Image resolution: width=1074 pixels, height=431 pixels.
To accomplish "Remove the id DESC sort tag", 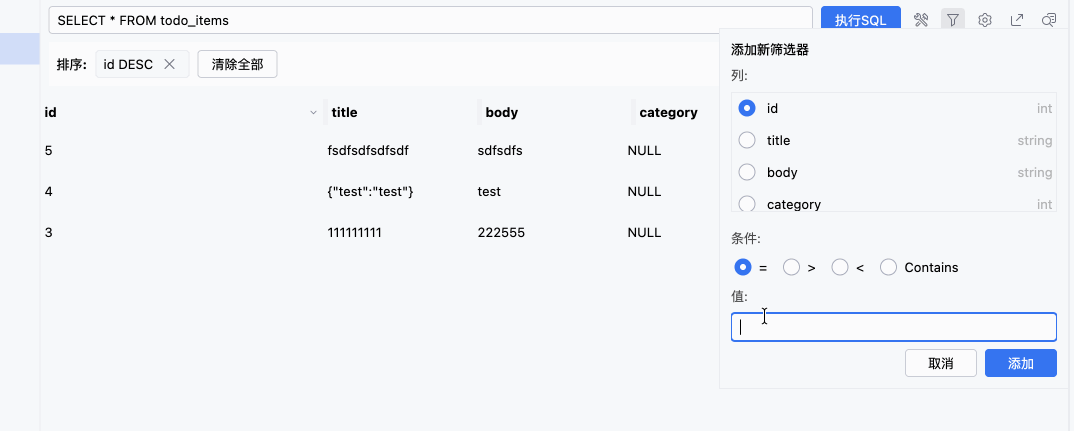I will [170, 65].
